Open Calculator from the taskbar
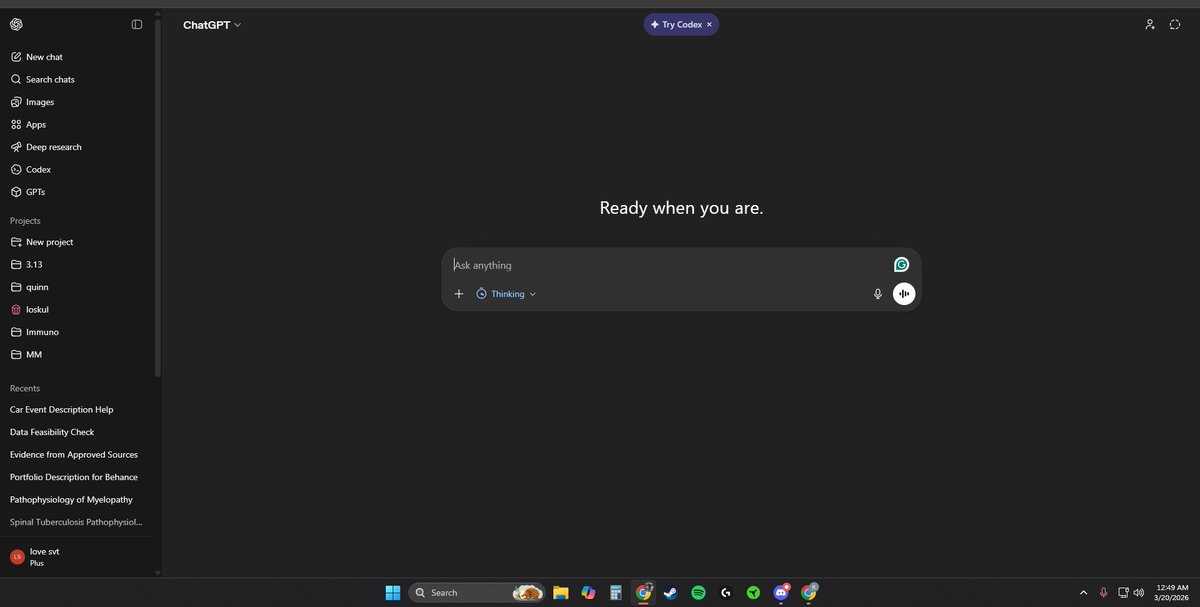Image resolution: width=1200 pixels, height=607 pixels. [616, 592]
